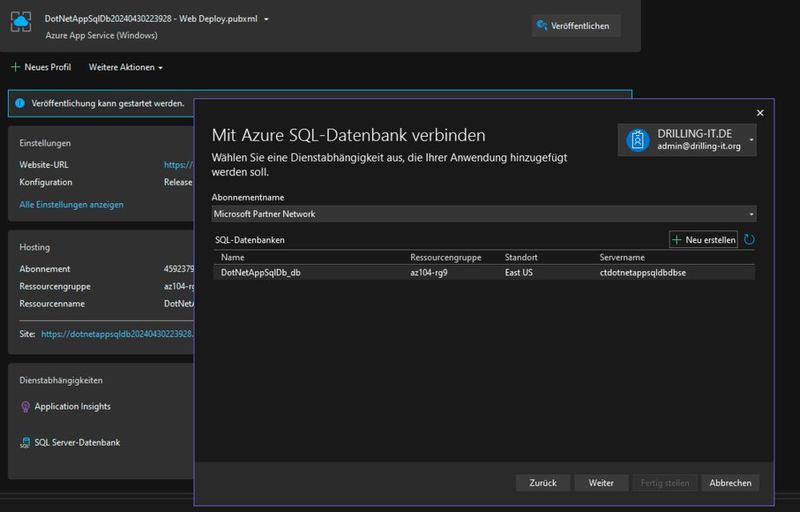Click the refresh icon next to Neu erstellen
Image resolution: width=800 pixels, height=512 pixels.
tap(749, 240)
